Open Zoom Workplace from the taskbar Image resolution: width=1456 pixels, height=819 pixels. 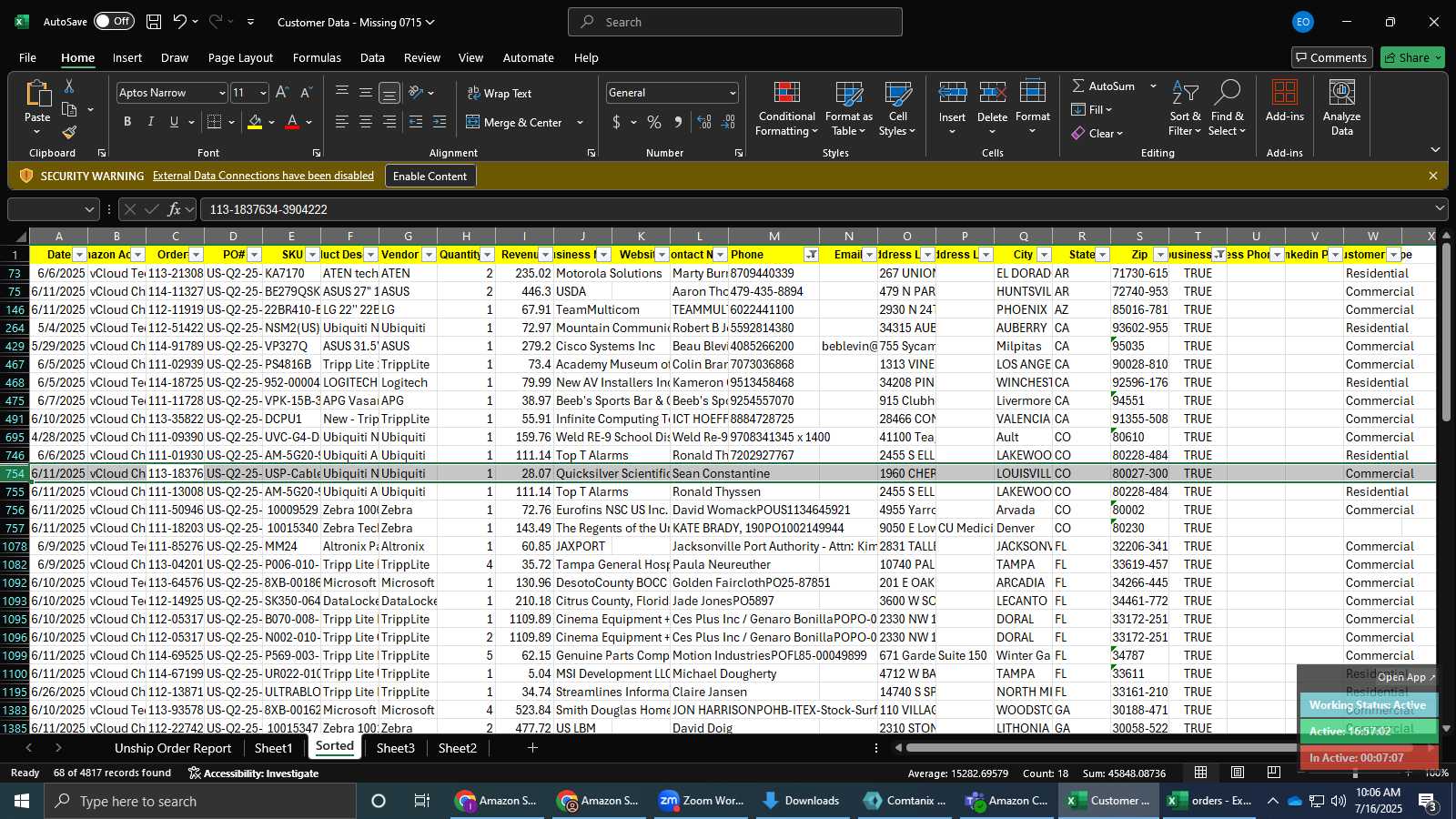click(x=702, y=801)
